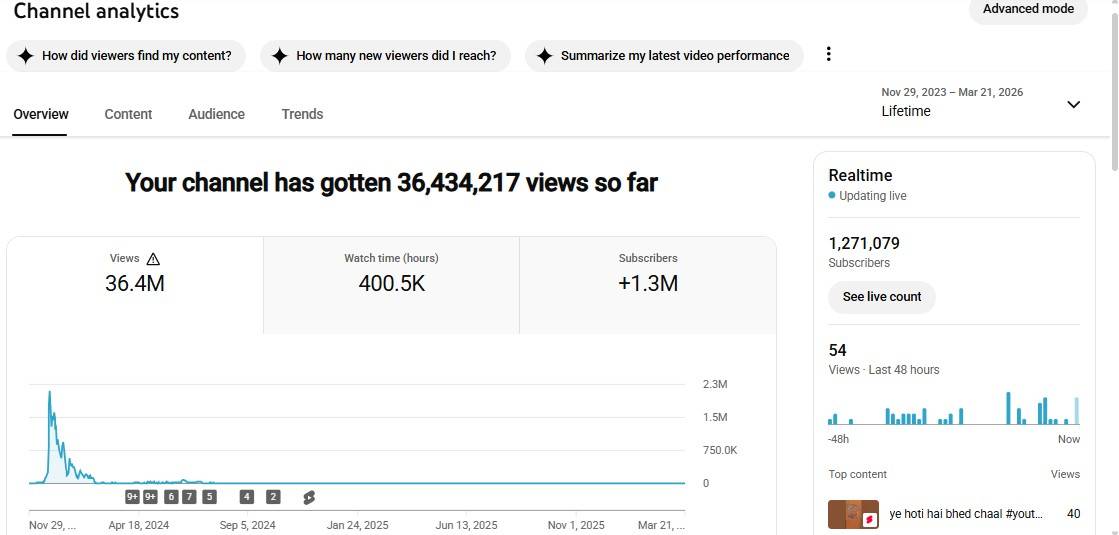The height and width of the screenshot is (535, 1119).
Task: Select the Subscribers metric card
Action: click(x=647, y=273)
